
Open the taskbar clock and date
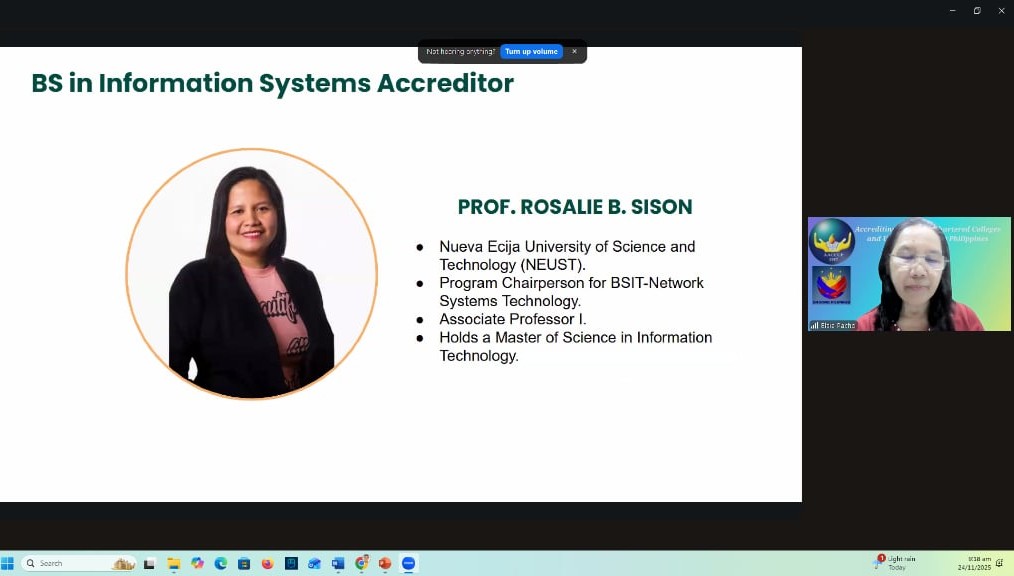(974, 563)
